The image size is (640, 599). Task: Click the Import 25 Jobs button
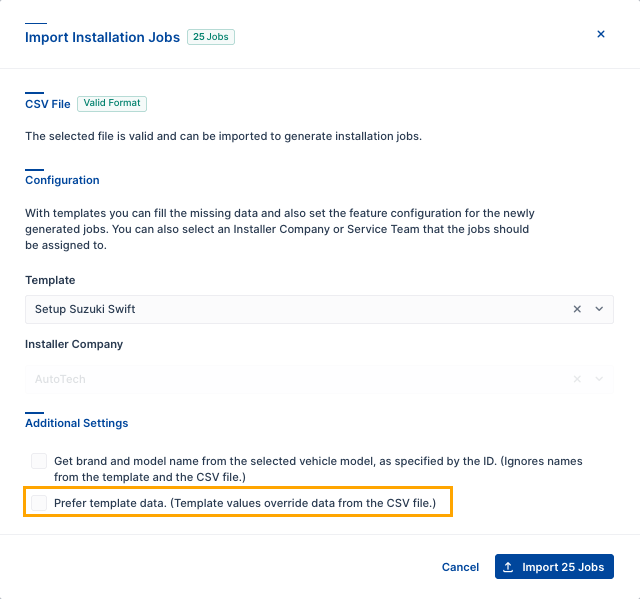[554, 567]
